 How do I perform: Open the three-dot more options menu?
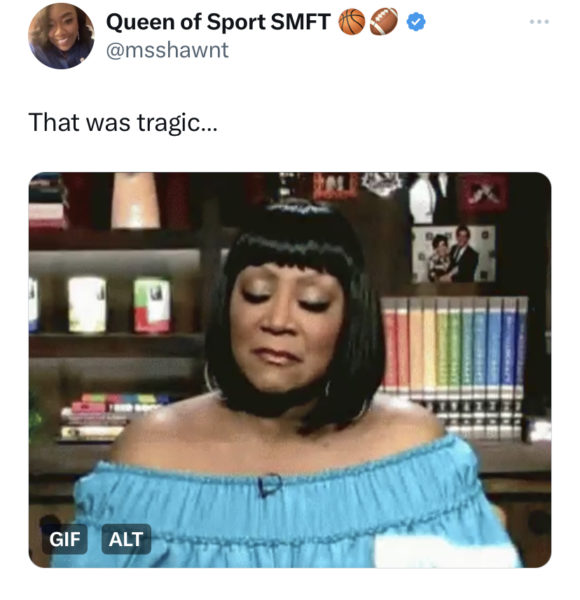[539, 22]
